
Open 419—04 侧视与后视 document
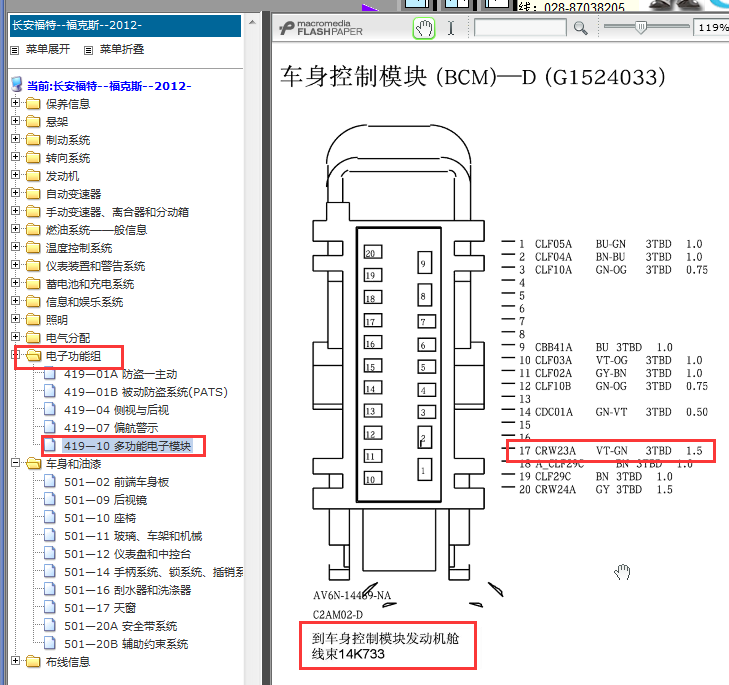(116, 410)
